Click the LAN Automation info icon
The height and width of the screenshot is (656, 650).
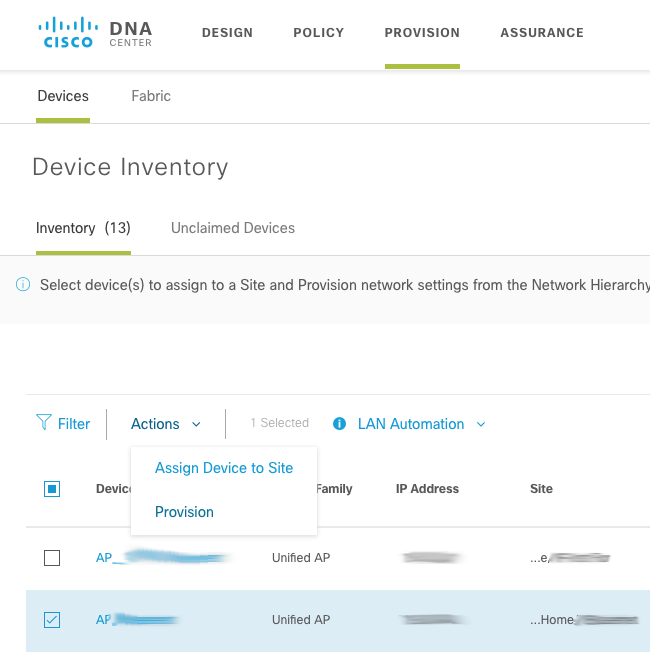[340, 424]
